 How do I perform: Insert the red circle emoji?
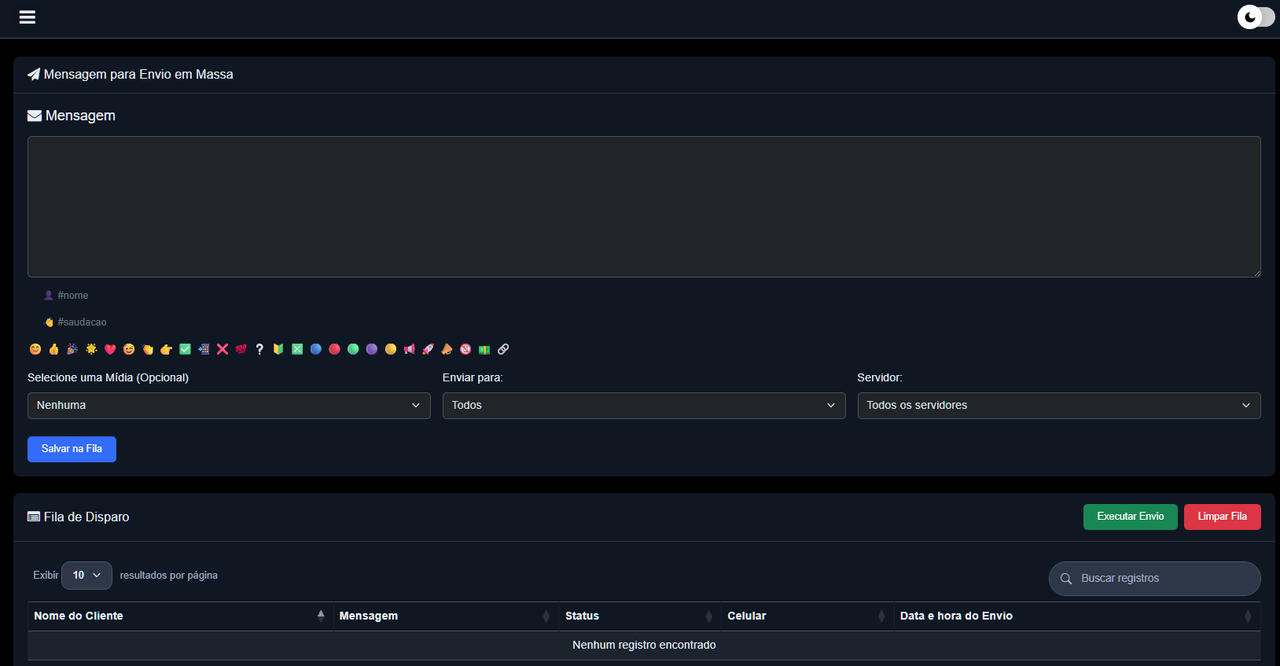tap(334, 349)
